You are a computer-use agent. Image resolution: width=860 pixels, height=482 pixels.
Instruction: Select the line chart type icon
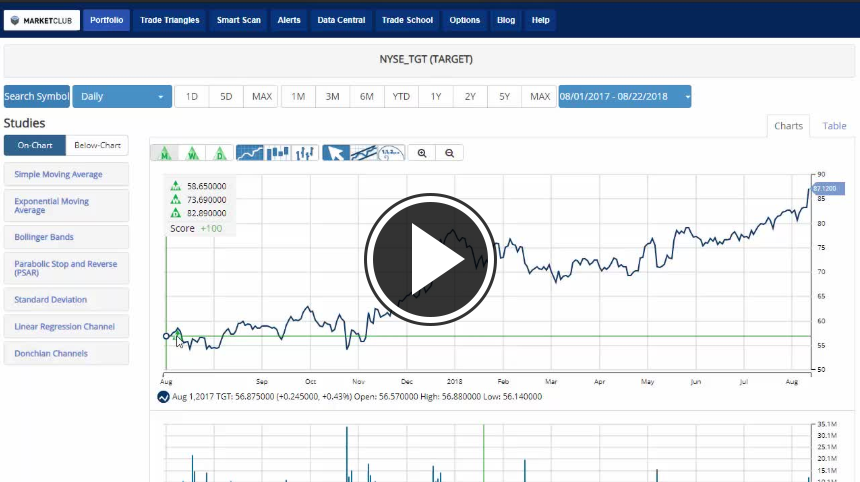tap(250, 153)
